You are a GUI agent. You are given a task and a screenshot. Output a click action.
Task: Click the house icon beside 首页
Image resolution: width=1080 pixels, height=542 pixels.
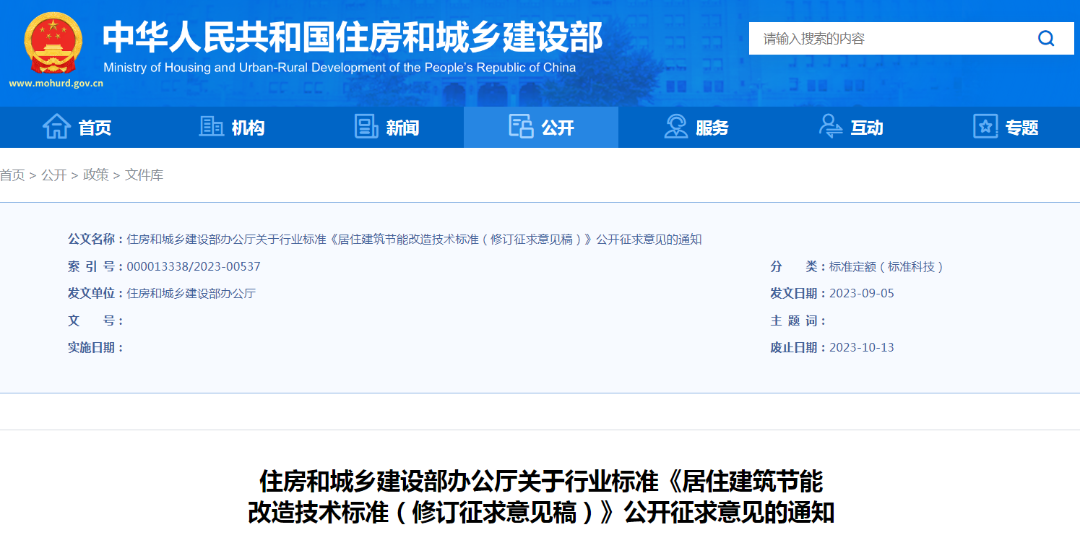[56, 127]
